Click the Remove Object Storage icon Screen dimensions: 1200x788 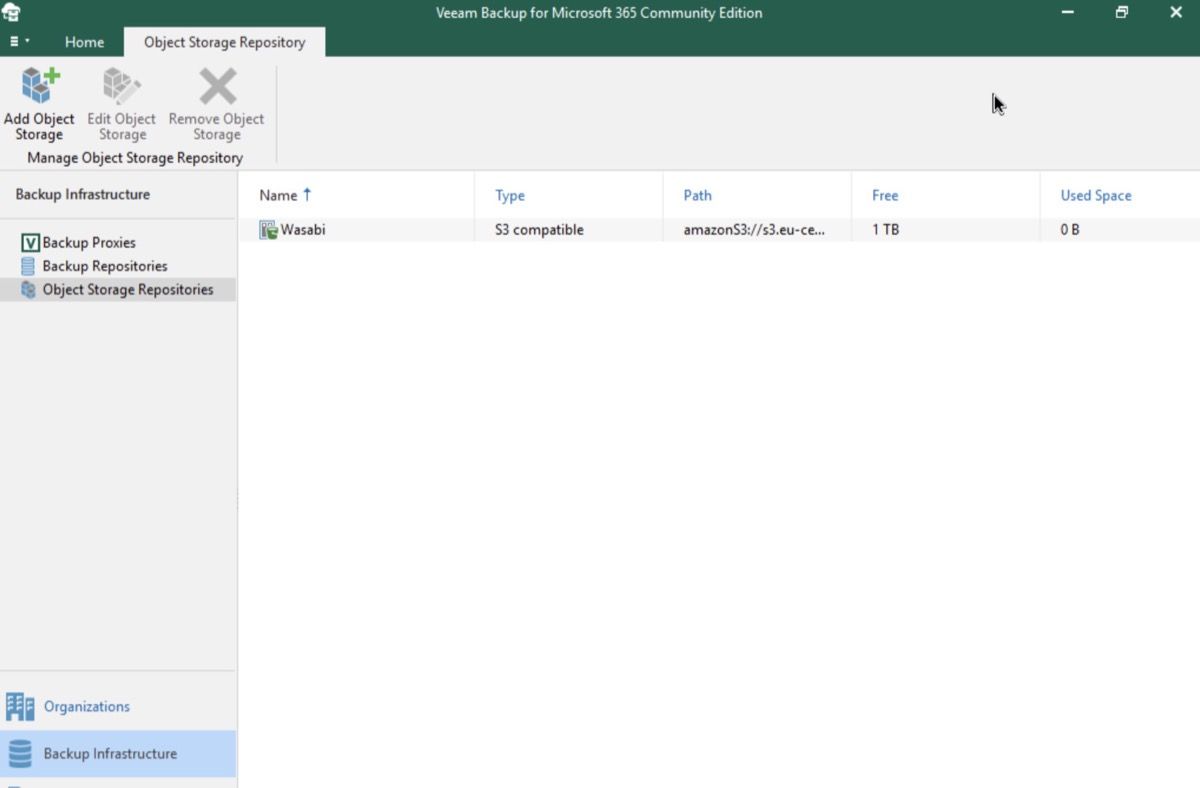pos(217,87)
